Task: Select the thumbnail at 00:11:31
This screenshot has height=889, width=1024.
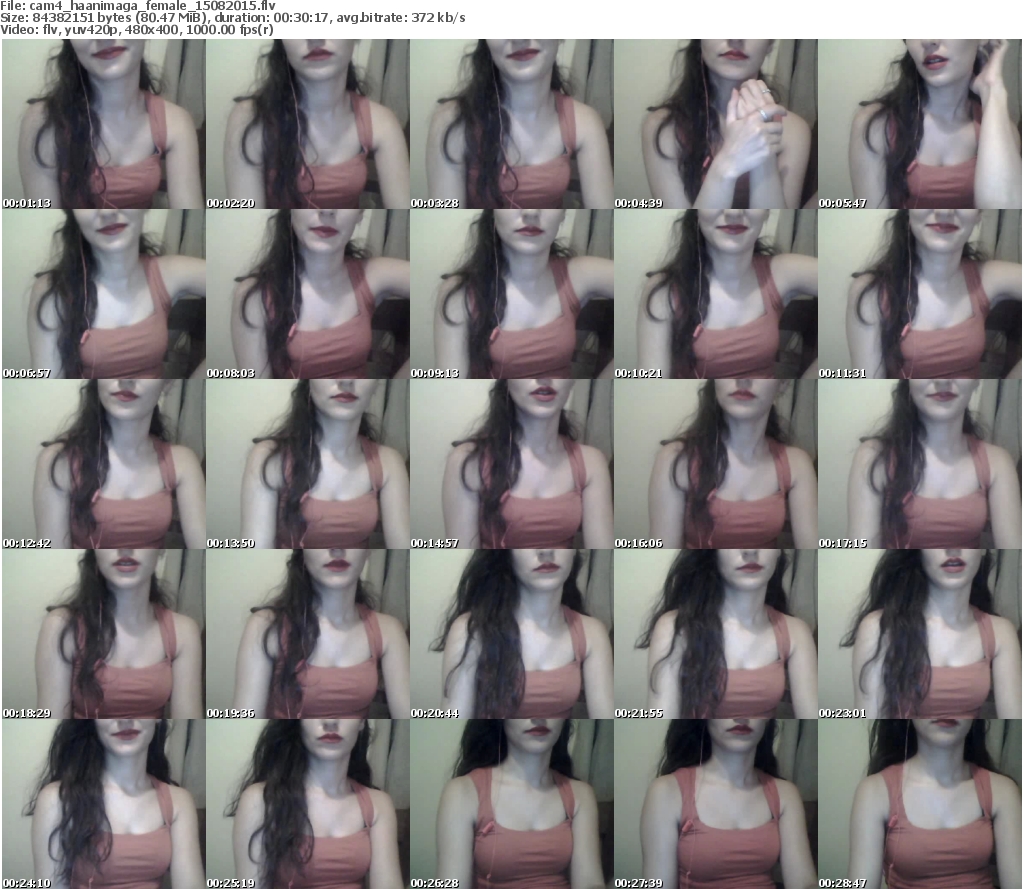Action: click(x=920, y=294)
